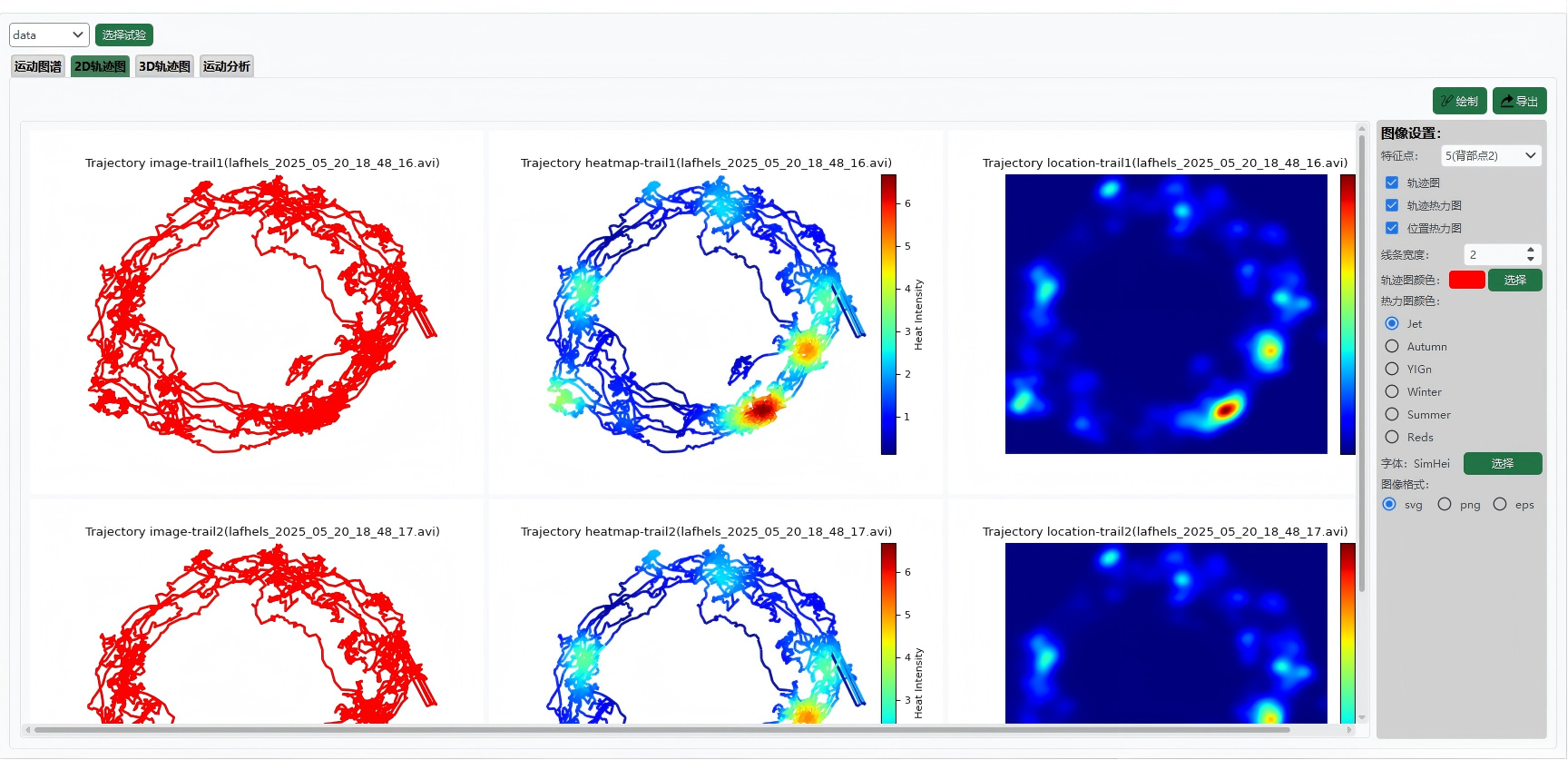Select png image format
The height and width of the screenshot is (760, 1568).
pyautogui.click(x=1445, y=504)
